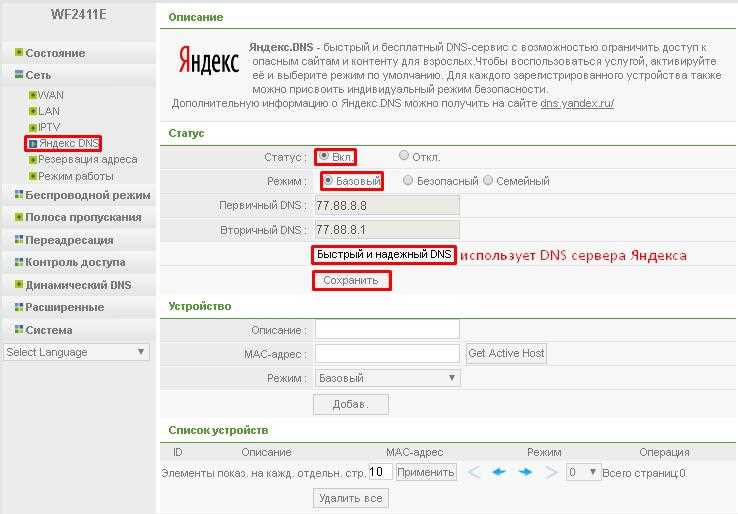Click the Get Active Host button

(506, 353)
